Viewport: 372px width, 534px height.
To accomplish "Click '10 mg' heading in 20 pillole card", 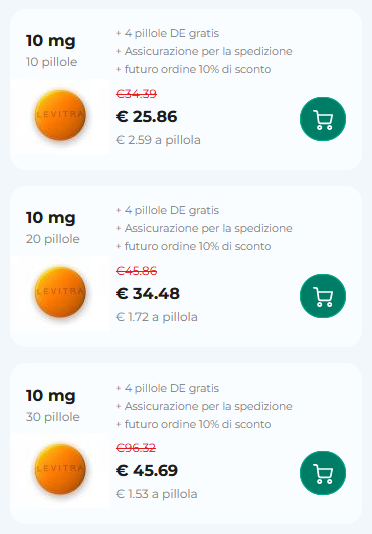I will tap(50, 218).
